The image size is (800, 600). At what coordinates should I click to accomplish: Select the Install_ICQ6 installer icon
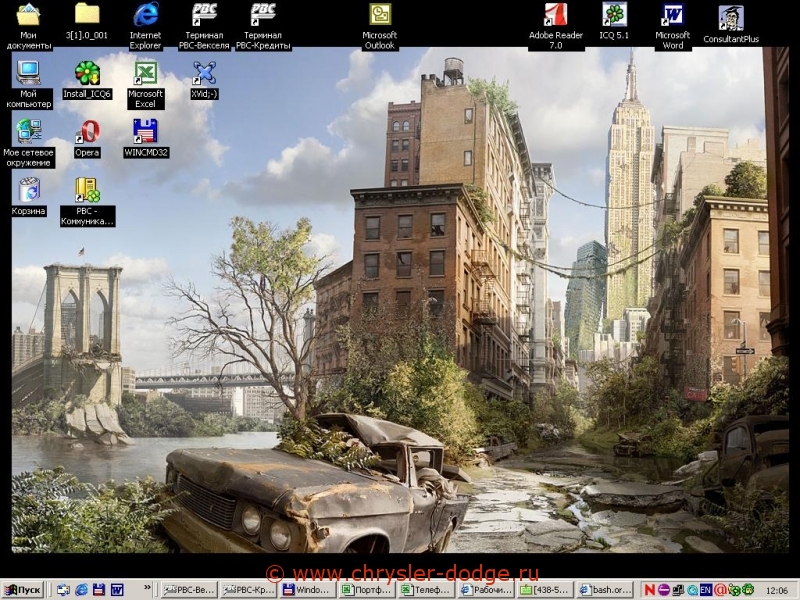click(87, 80)
